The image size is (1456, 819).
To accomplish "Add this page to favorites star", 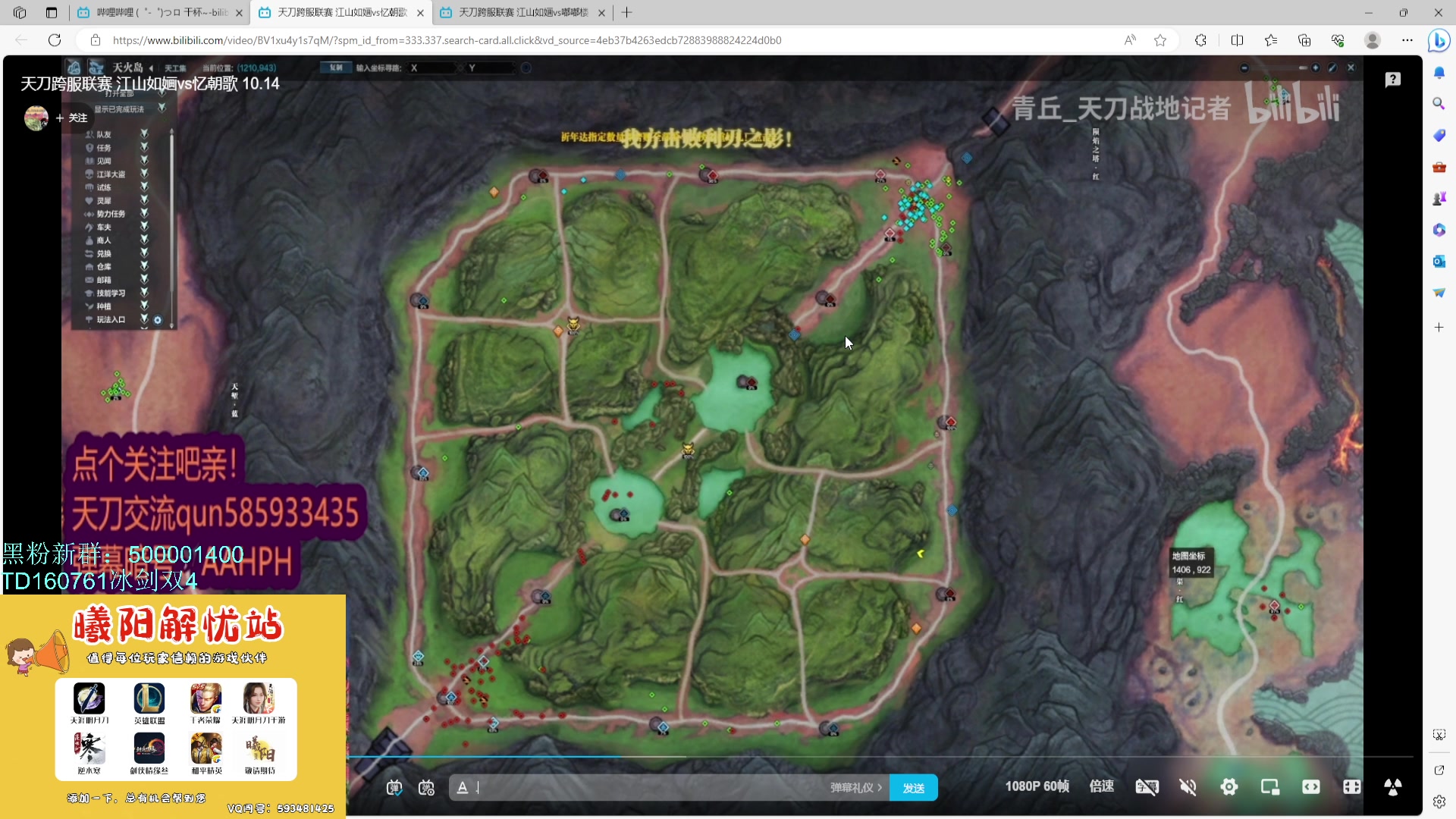I will [x=1159, y=40].
